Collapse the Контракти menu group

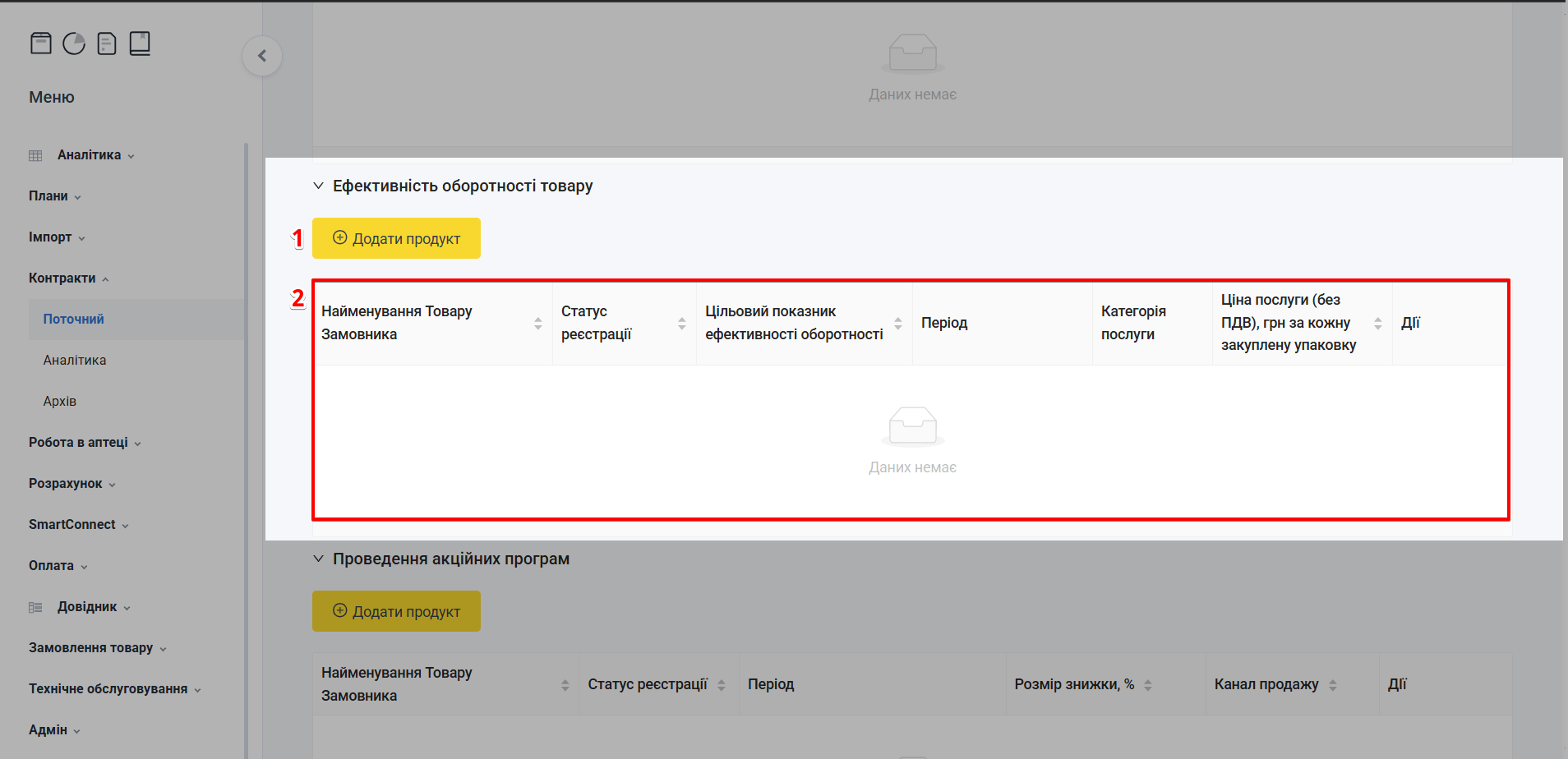point(68,278)
